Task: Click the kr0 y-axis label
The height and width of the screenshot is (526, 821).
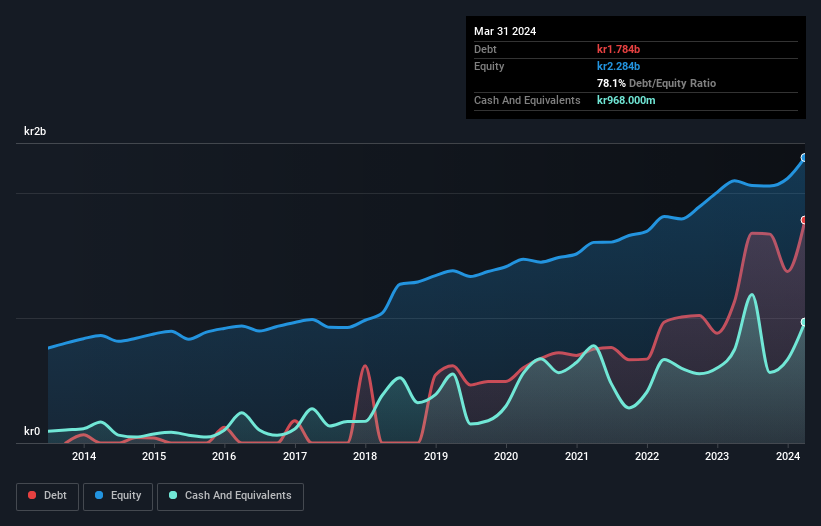Action: click(32, 431)
